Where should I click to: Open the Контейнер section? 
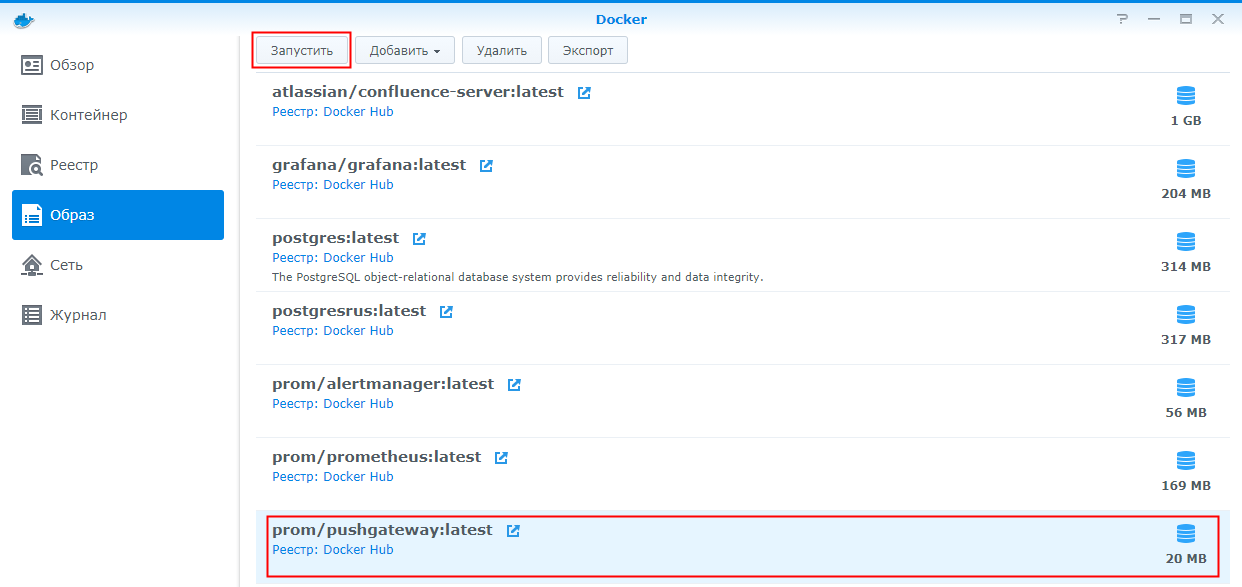[x=88, y=115]
